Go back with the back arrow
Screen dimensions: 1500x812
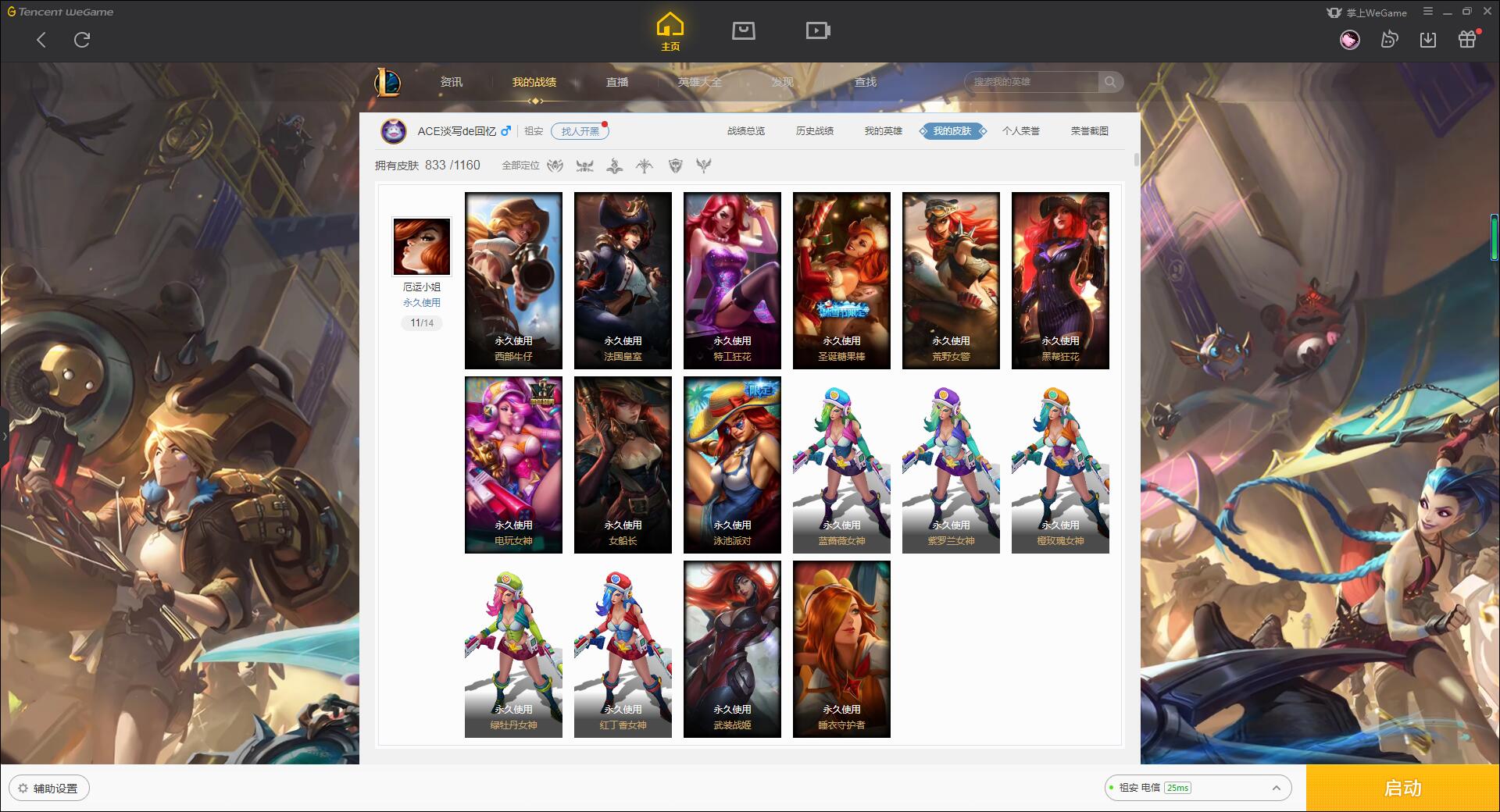coord(41,40)
